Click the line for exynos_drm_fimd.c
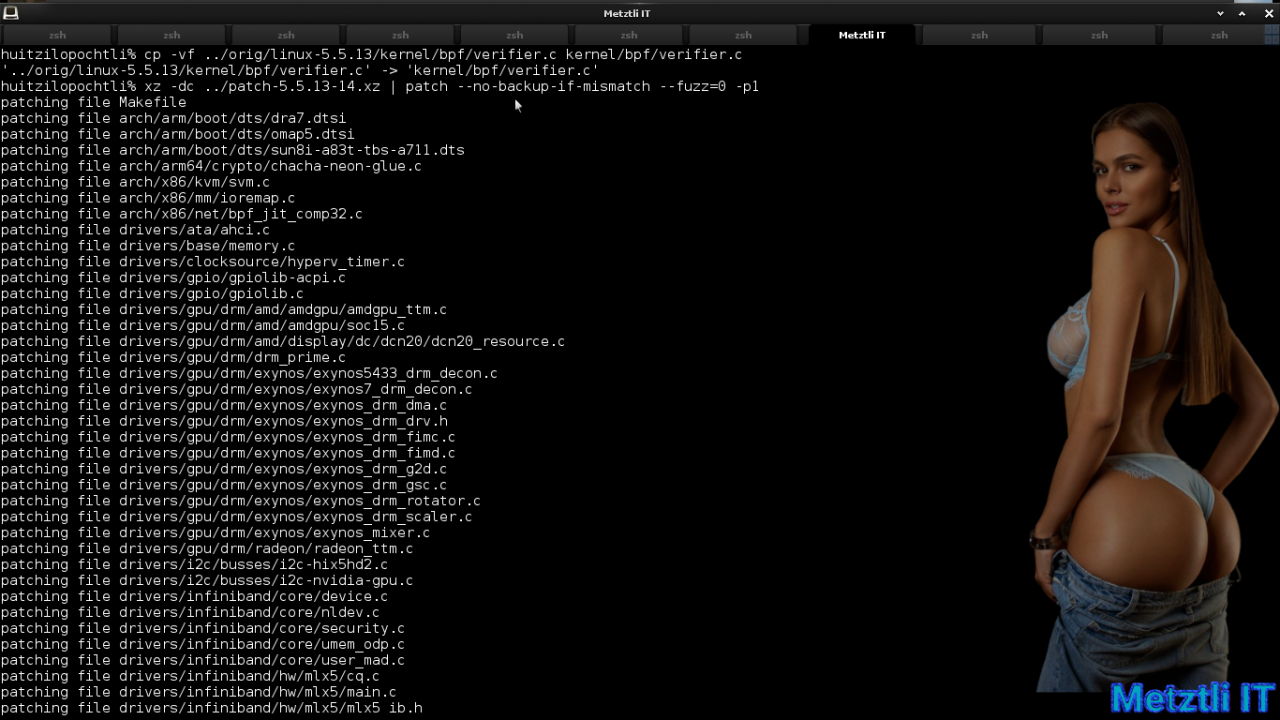 228,454
